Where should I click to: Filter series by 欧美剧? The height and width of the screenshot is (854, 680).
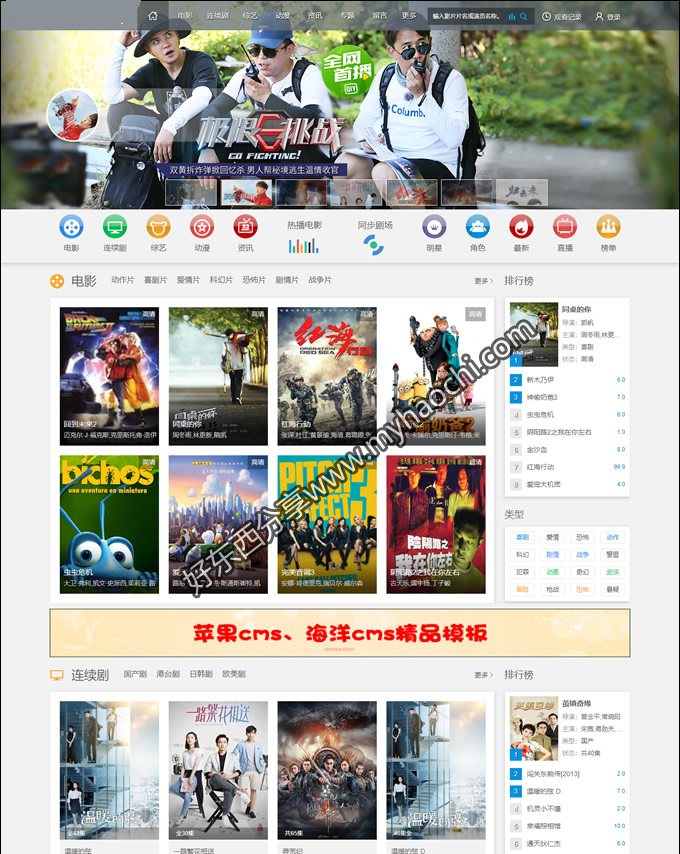(x=234, y=674)
